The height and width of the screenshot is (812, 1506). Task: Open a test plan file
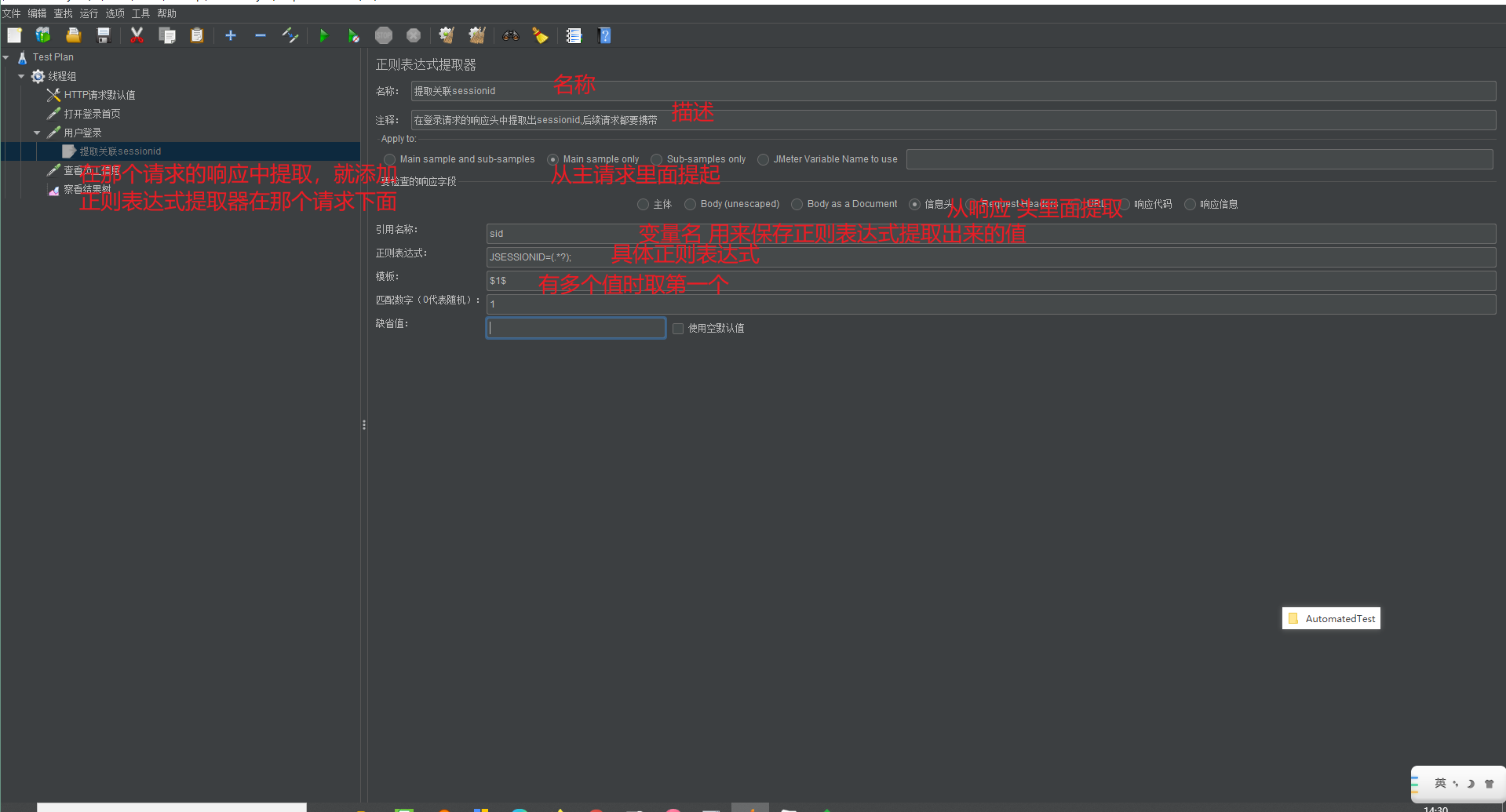(x=73, y=35)
